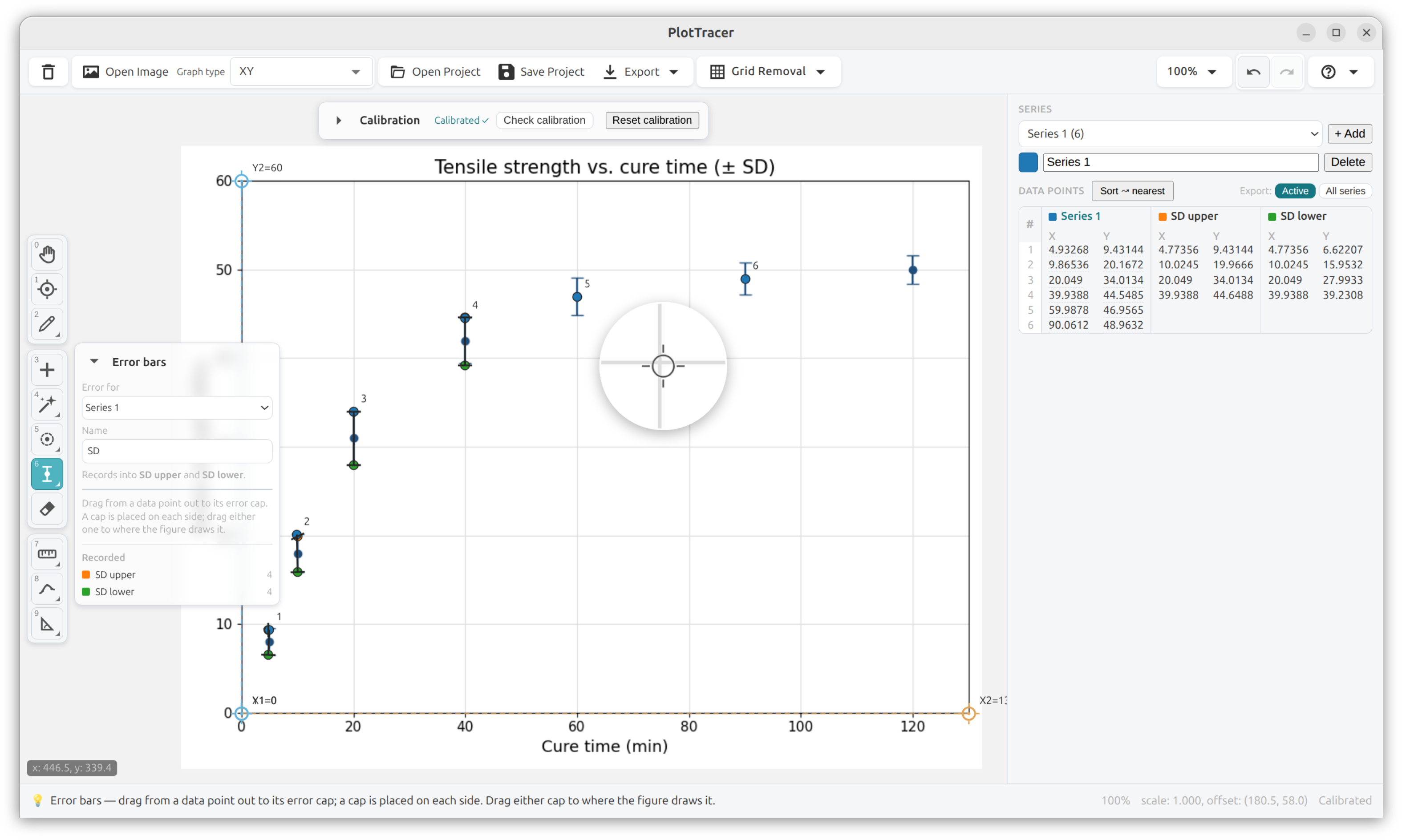Select table cell value 9.43144 under Series 1

1123,250
